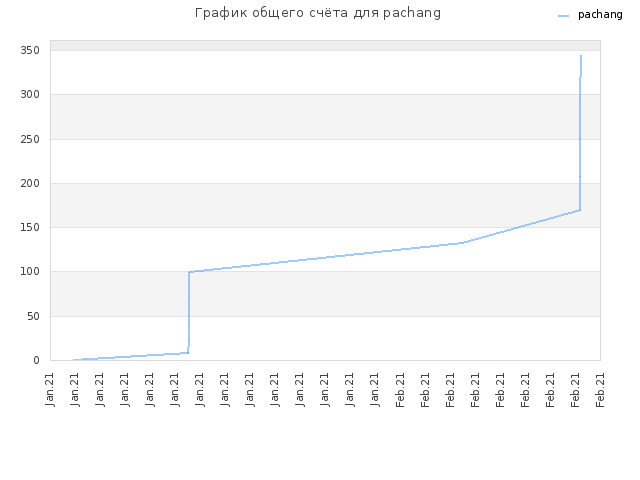Click the line's corner near 170 before the final spike
The width and height of the screenshot is (640, 480).
click(580, 210)
